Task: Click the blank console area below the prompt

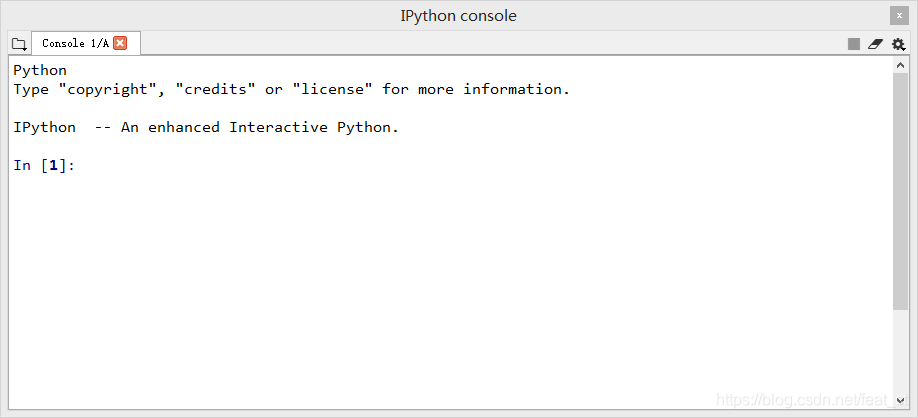Action: click(451, 287)
